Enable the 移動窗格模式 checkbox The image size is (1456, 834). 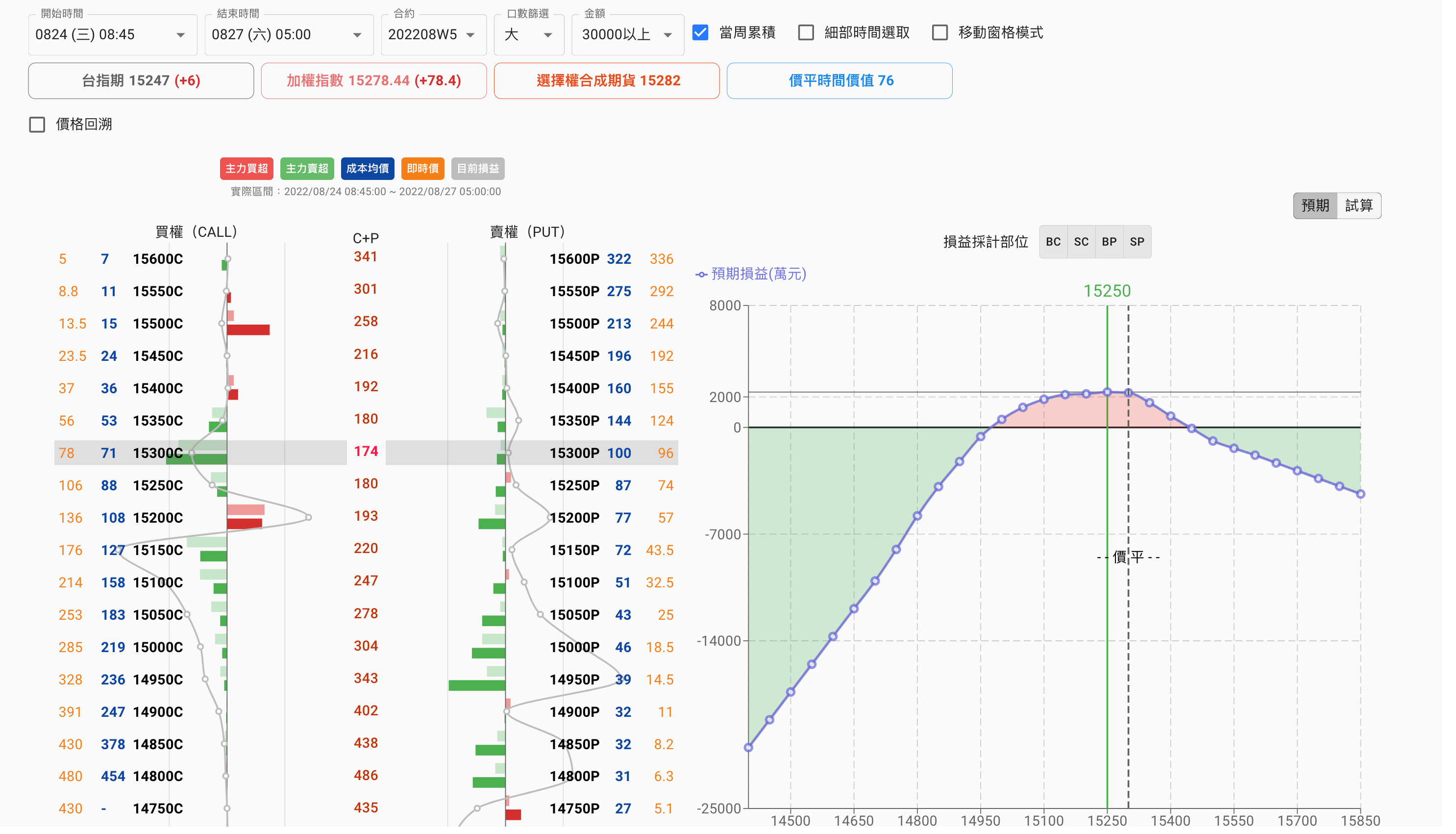click(939, 33)
